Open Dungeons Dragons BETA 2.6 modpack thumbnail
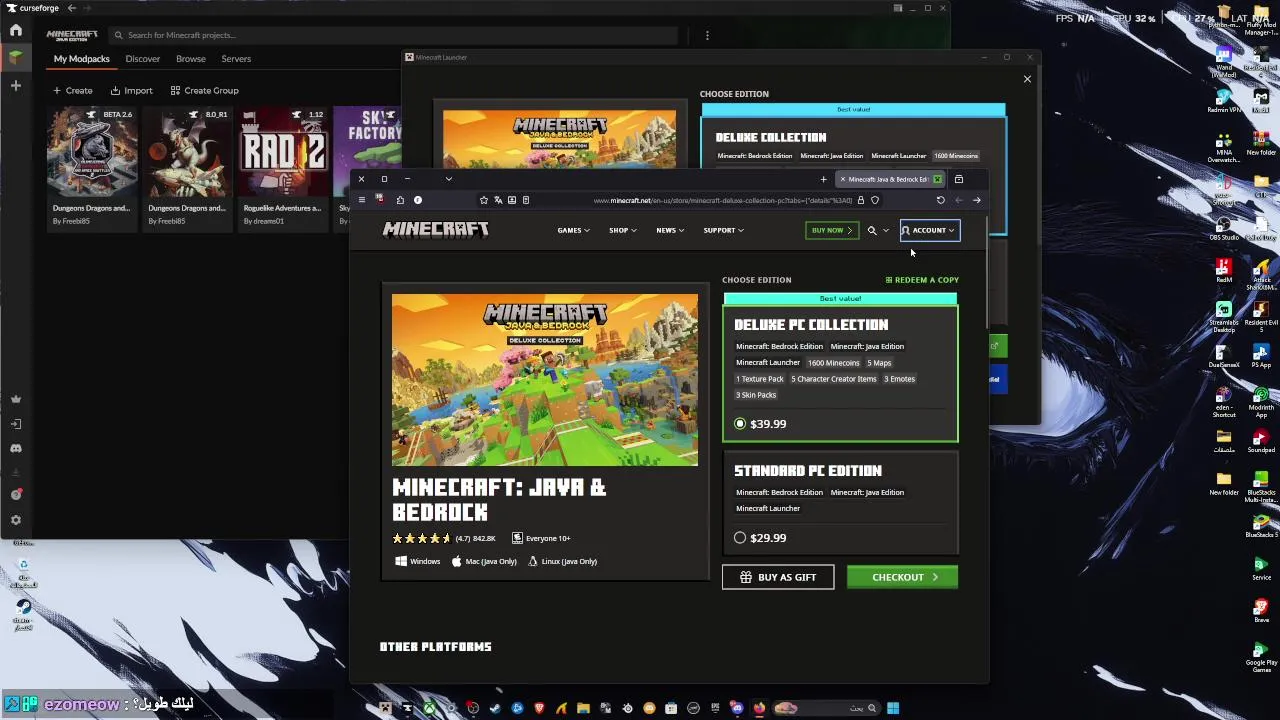 point(92,152)
